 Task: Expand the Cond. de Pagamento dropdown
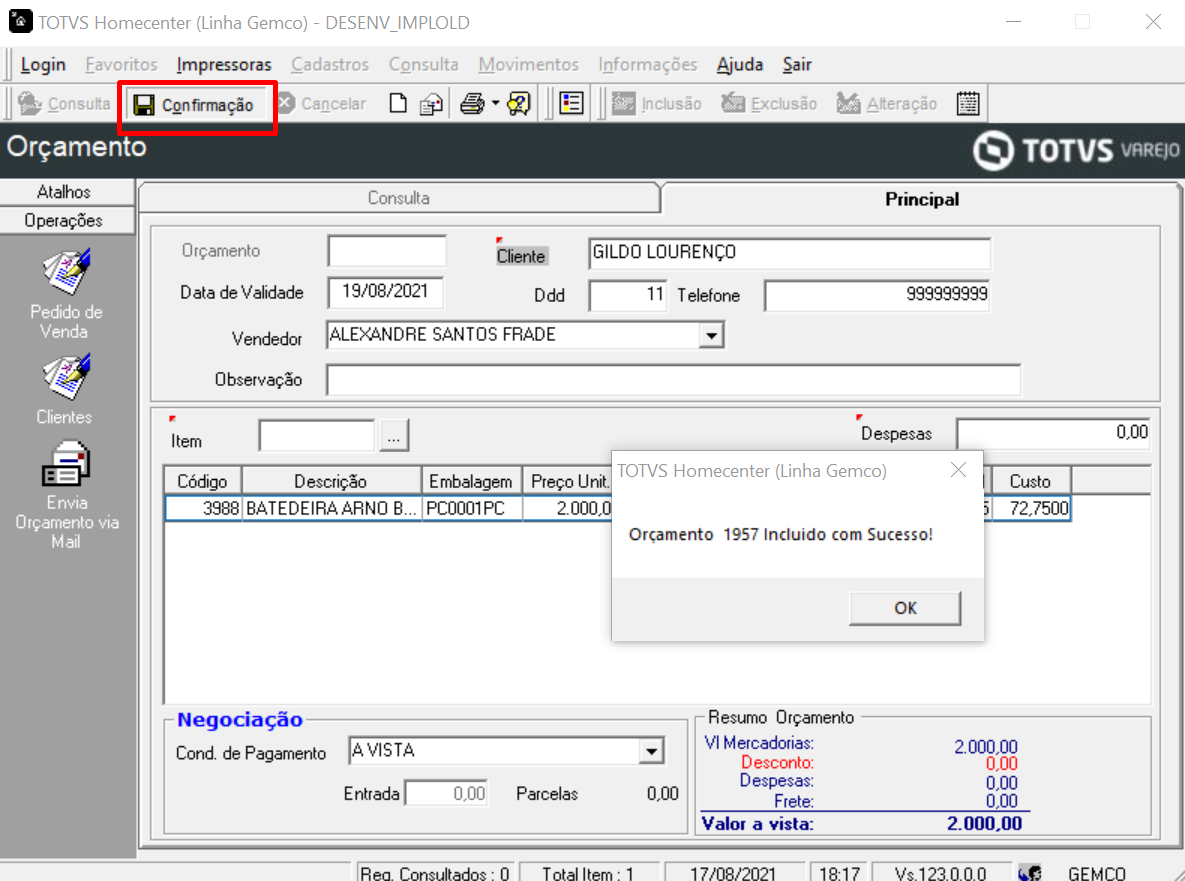click(x=651, y=751)
